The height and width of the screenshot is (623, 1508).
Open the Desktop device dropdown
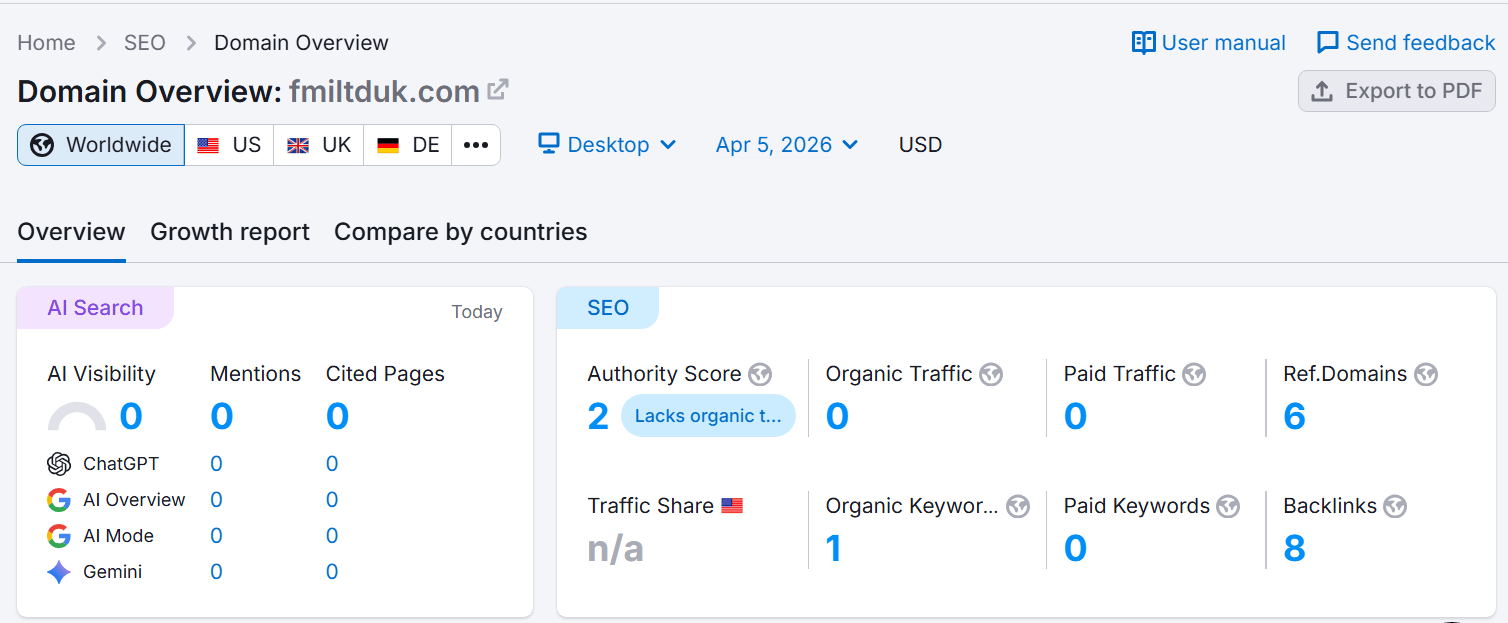pos(607,145)
